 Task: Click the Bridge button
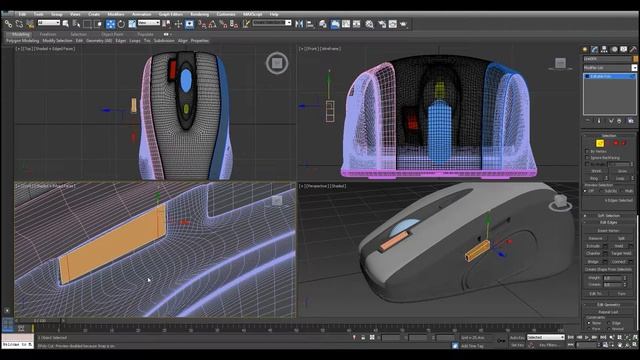pos(593,262)
